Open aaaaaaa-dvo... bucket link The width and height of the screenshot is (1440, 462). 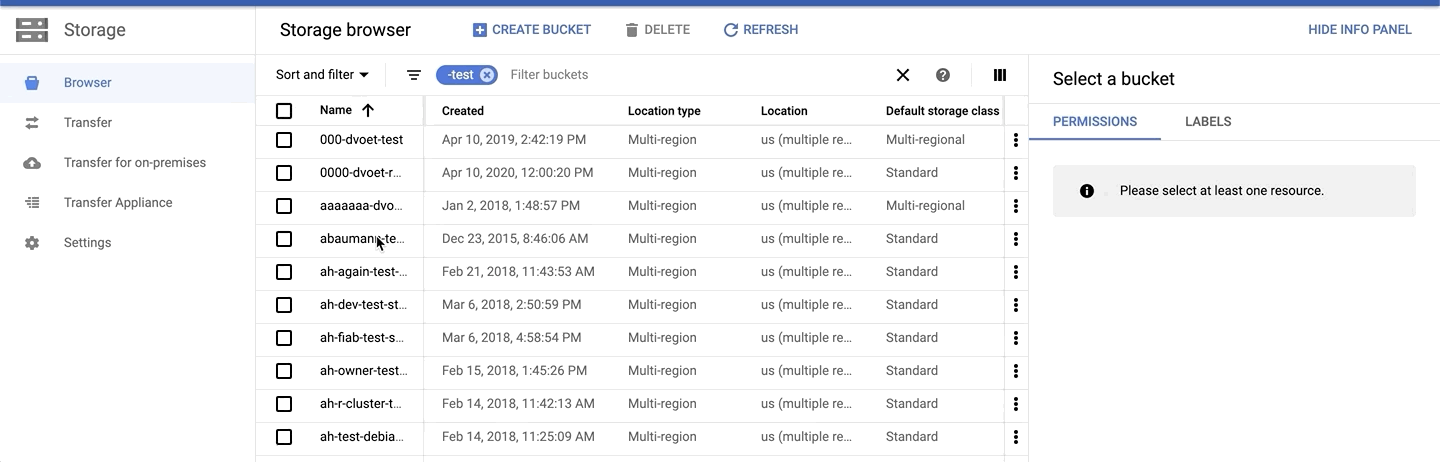(361, 206)
